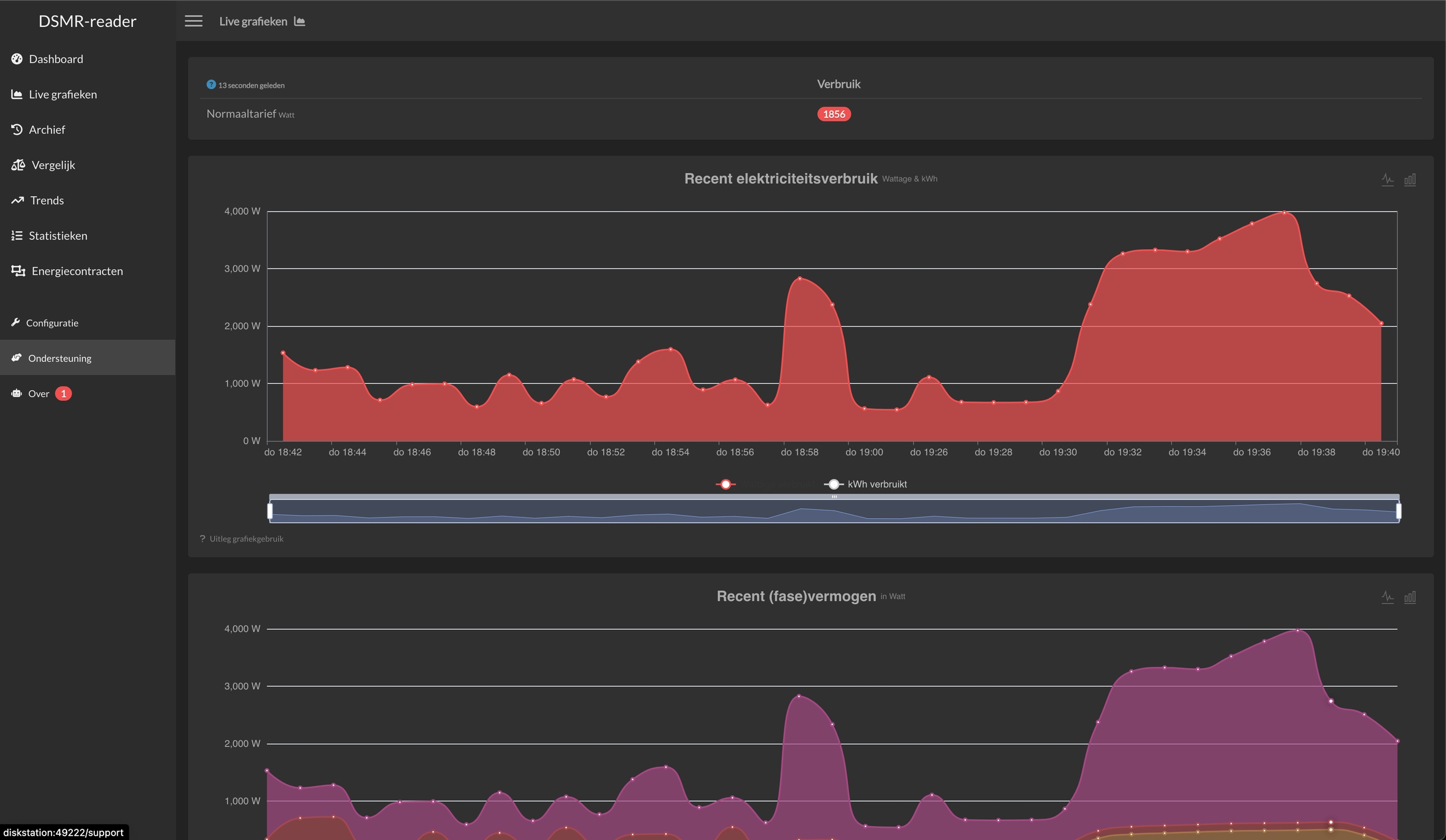Click the DSMR-reader title link
Screen dimensions: 1446x840
87,21
